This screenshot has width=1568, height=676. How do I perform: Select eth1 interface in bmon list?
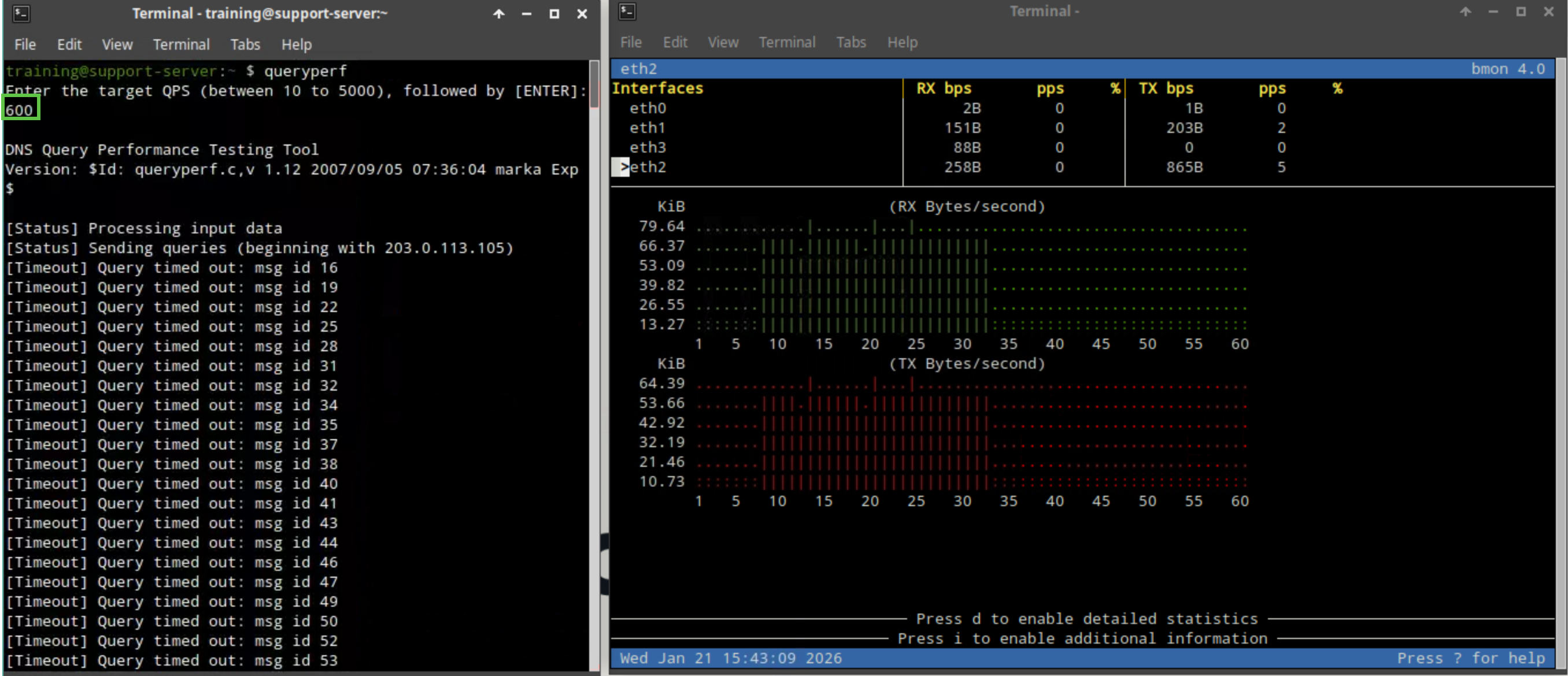648,128
